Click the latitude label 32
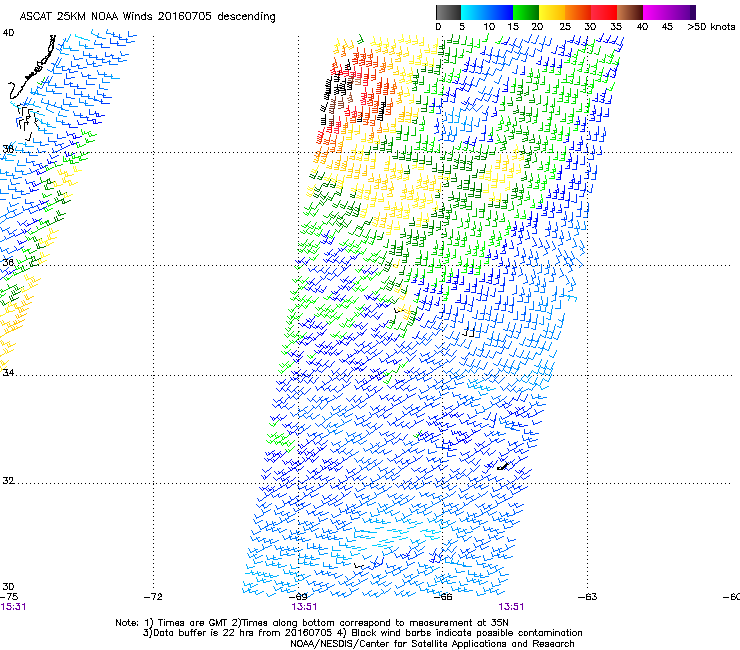Screen dimensions: 740x650 pos(8,481)
